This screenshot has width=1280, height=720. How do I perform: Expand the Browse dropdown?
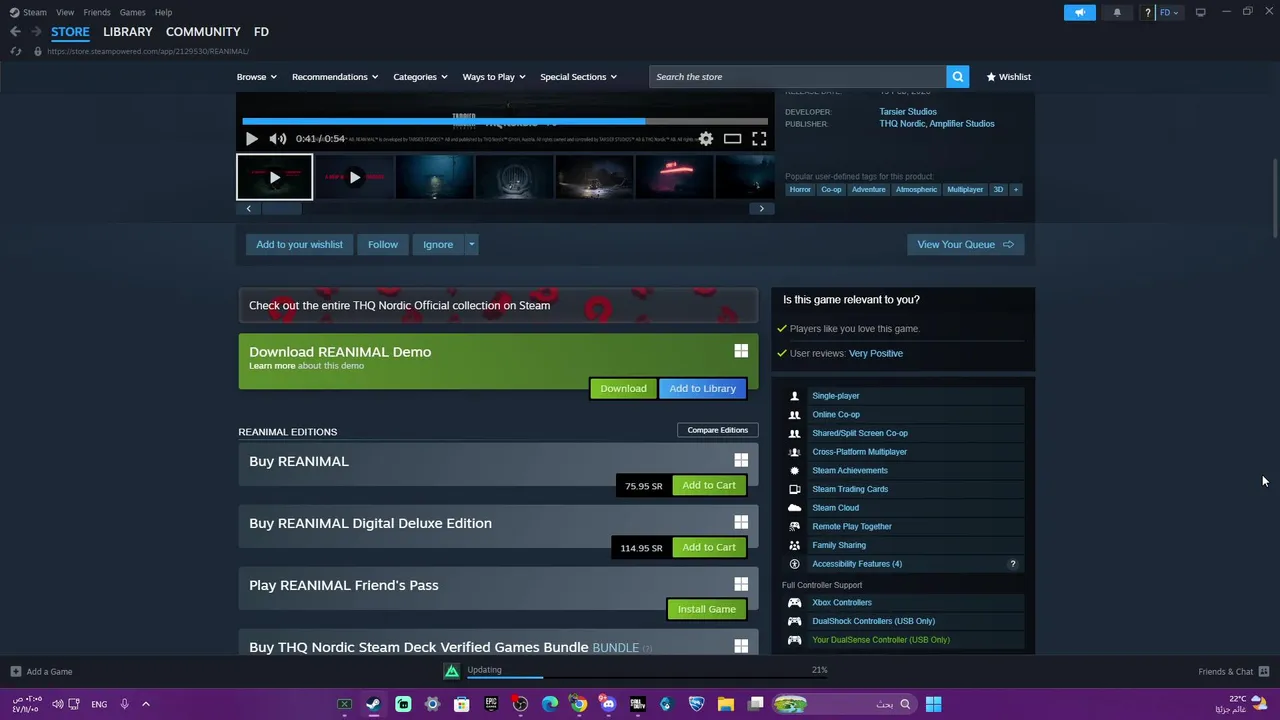pos(257,77)
